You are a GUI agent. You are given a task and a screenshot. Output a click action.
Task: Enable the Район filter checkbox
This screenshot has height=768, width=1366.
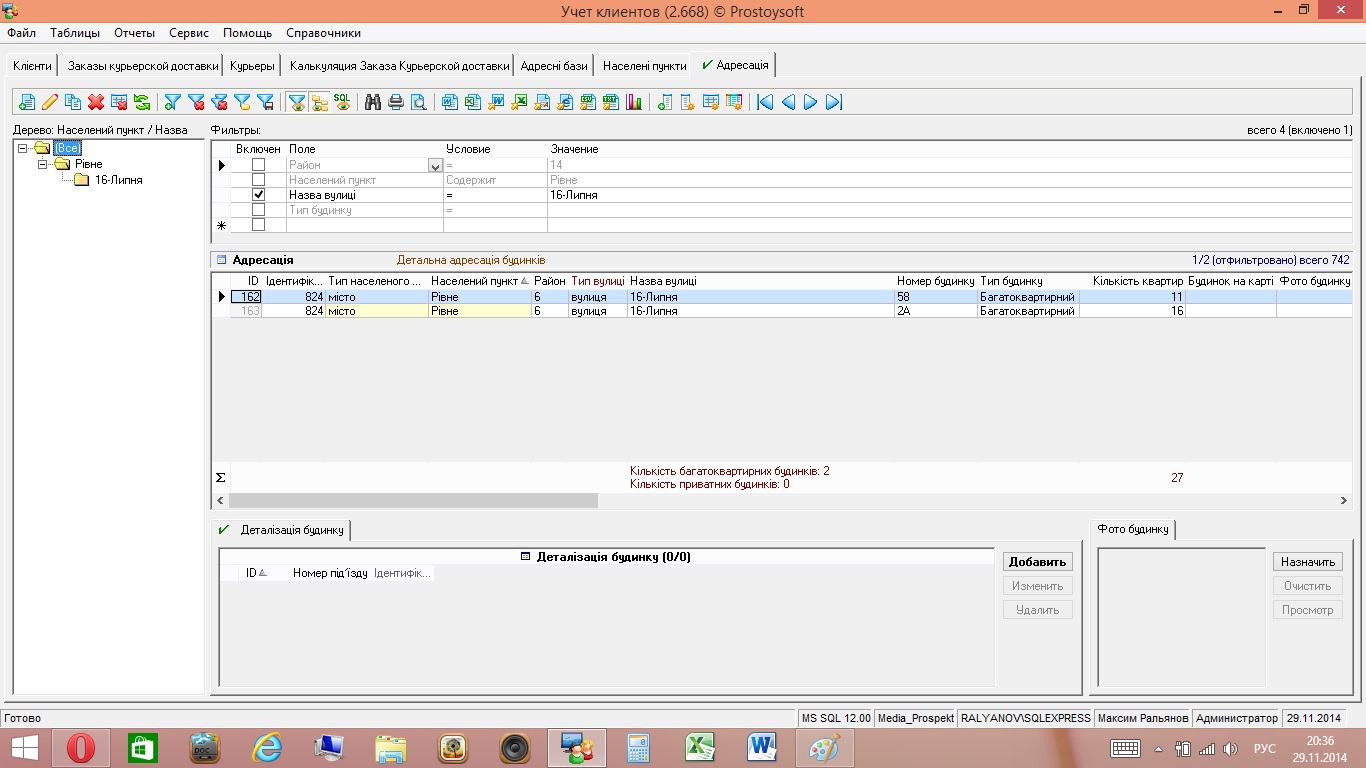click(x=258, y=165)
